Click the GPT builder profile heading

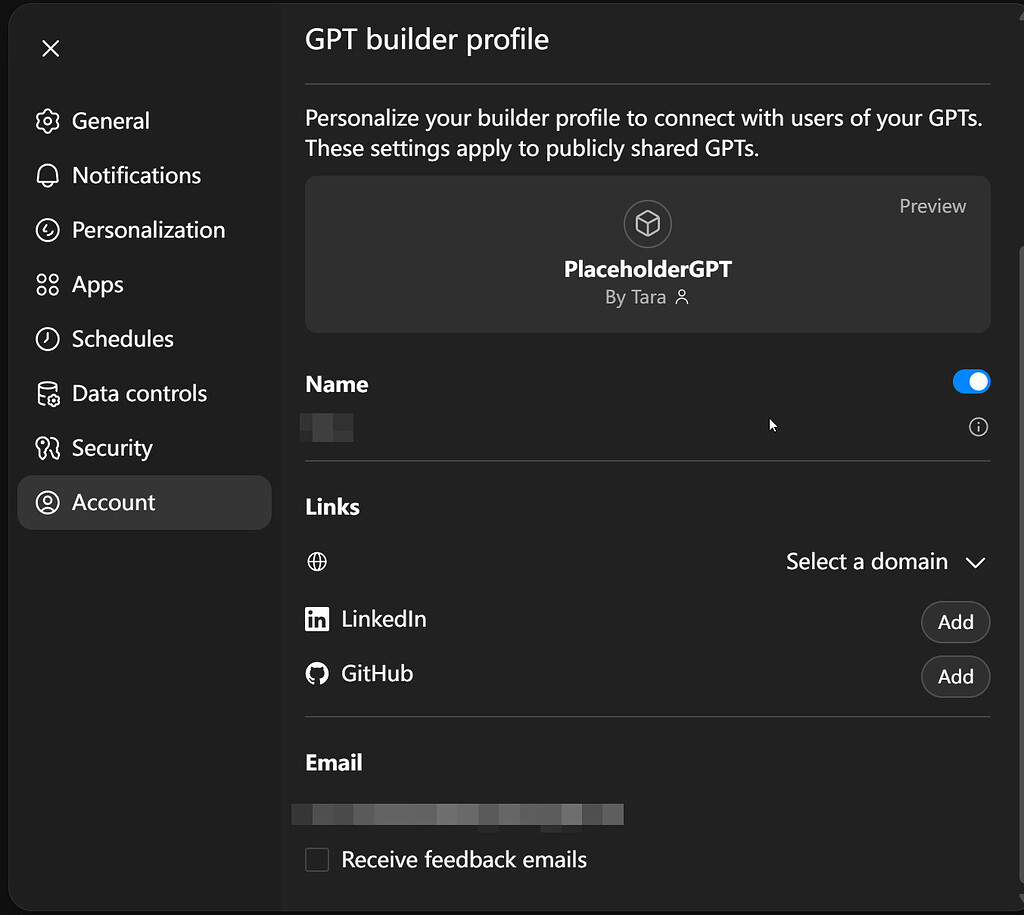coord(427,39)
